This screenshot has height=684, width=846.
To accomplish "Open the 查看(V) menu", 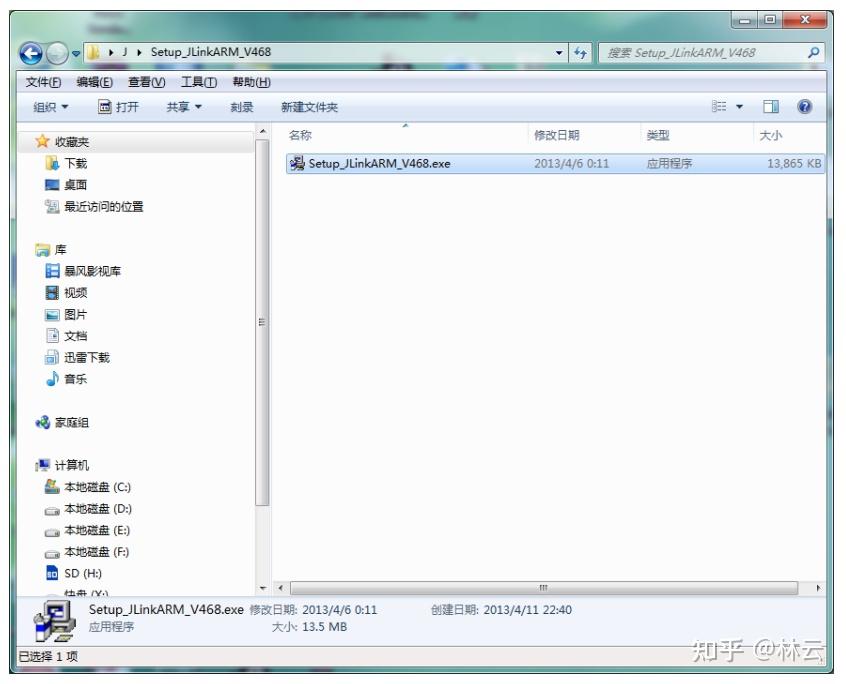I will coord(146,82).
